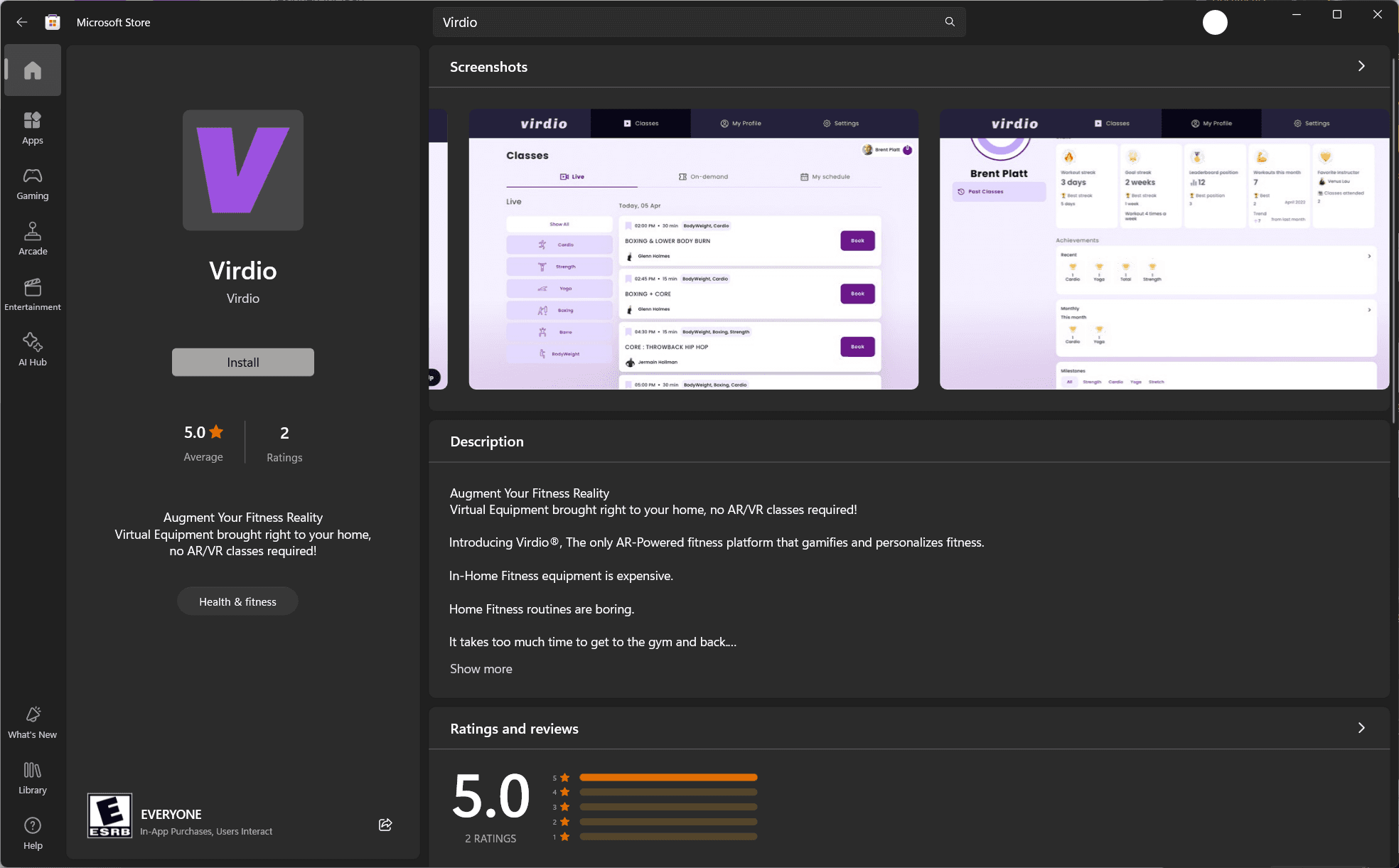The height and width of the screenshot is (868, 1399).
Task: Click the search magnifier icon
Action: click(950, 22)
